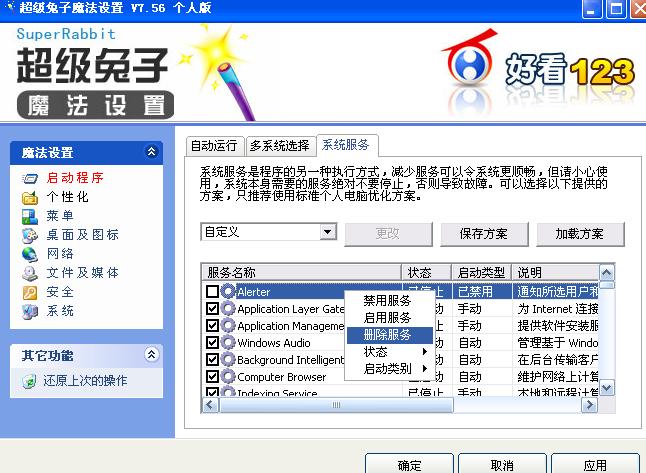
Task: Collapse the 魔法设置 panel
Action: click(x=152, y=152)
